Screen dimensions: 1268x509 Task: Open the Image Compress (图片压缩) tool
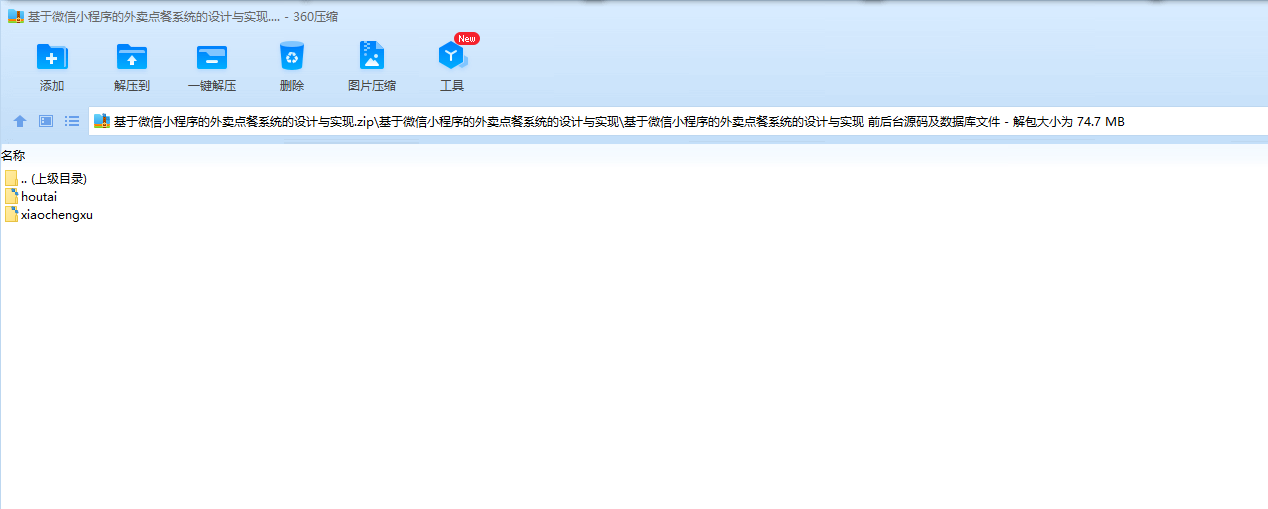pos(372,56)
